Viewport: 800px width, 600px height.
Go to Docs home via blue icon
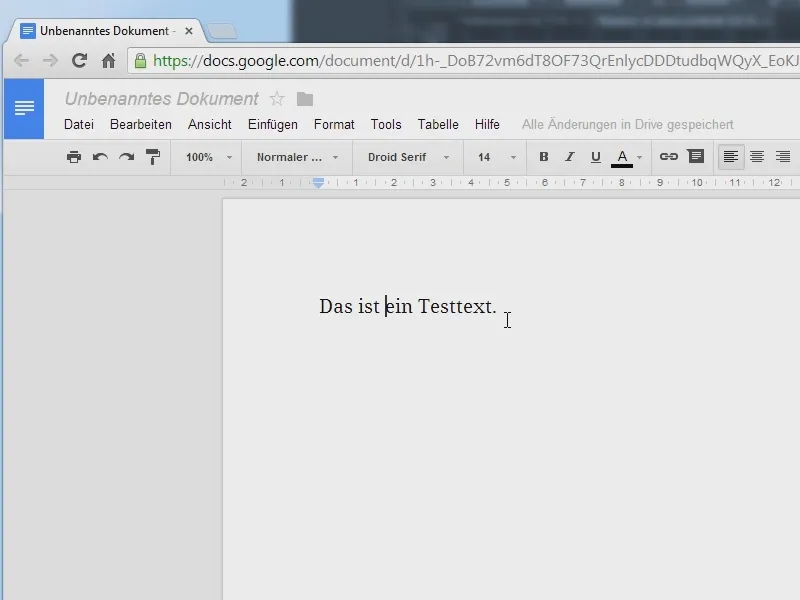(x=24, y=108)
